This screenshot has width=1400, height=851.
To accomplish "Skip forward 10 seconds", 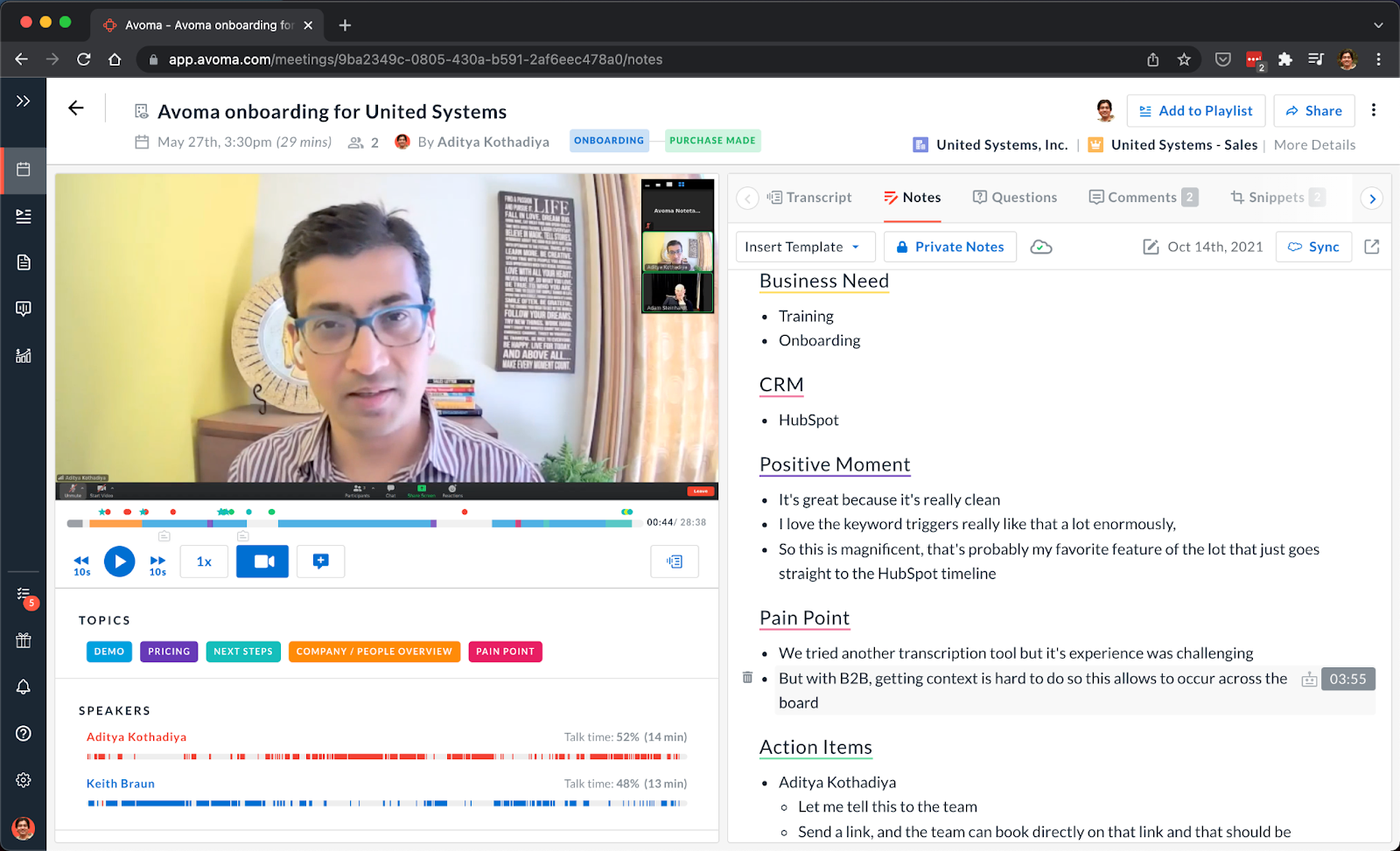I will coord(157,565).
